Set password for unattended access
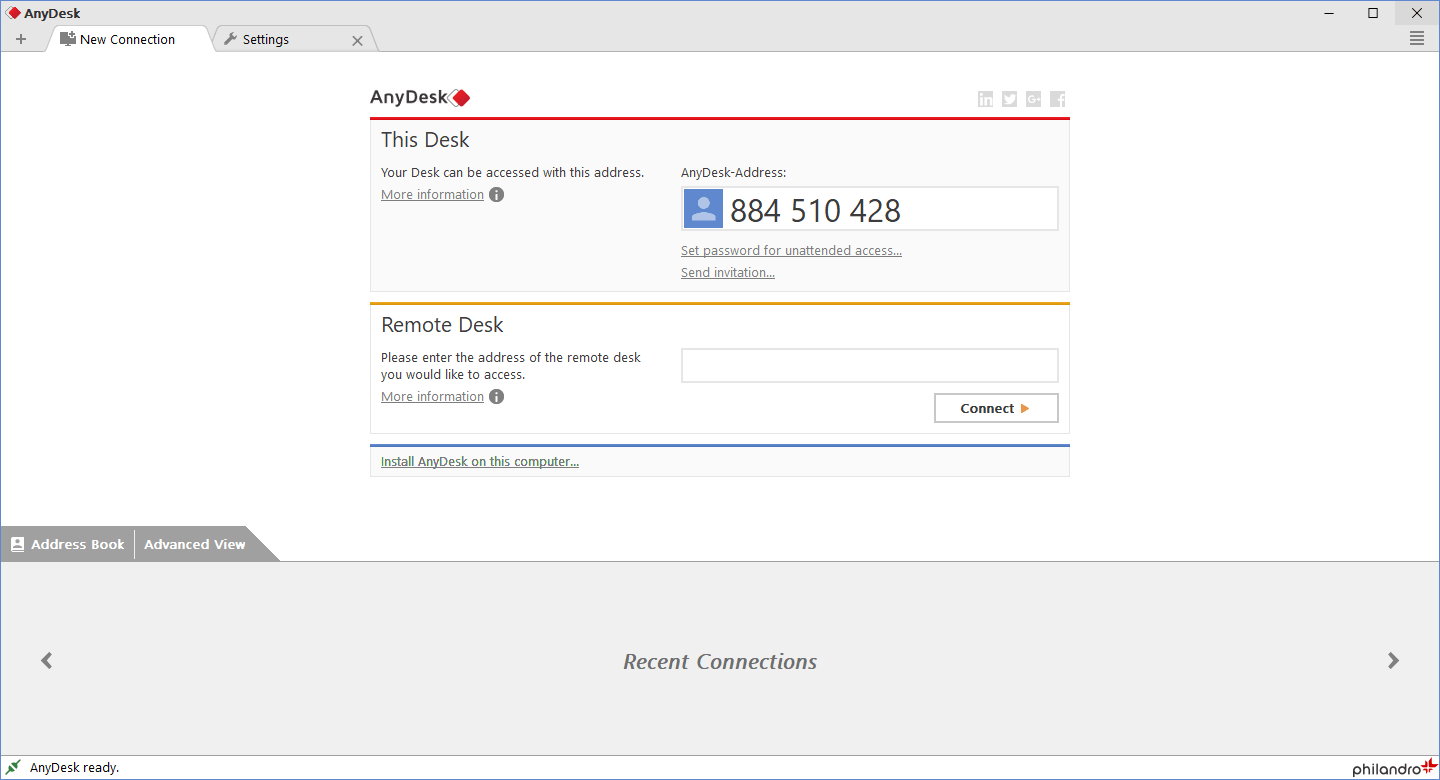The width and height of the screenshot is (1440, 780). pyautogui.click(x=791, y=250)
